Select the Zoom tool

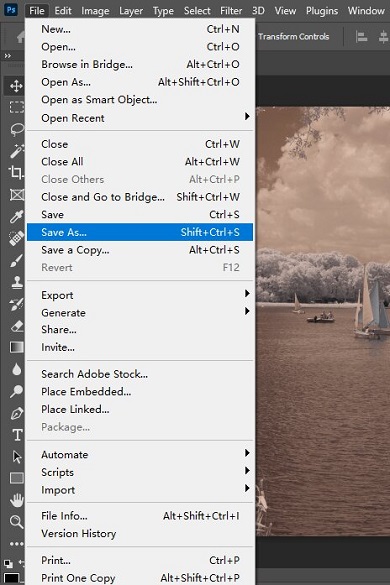[16, 522]
